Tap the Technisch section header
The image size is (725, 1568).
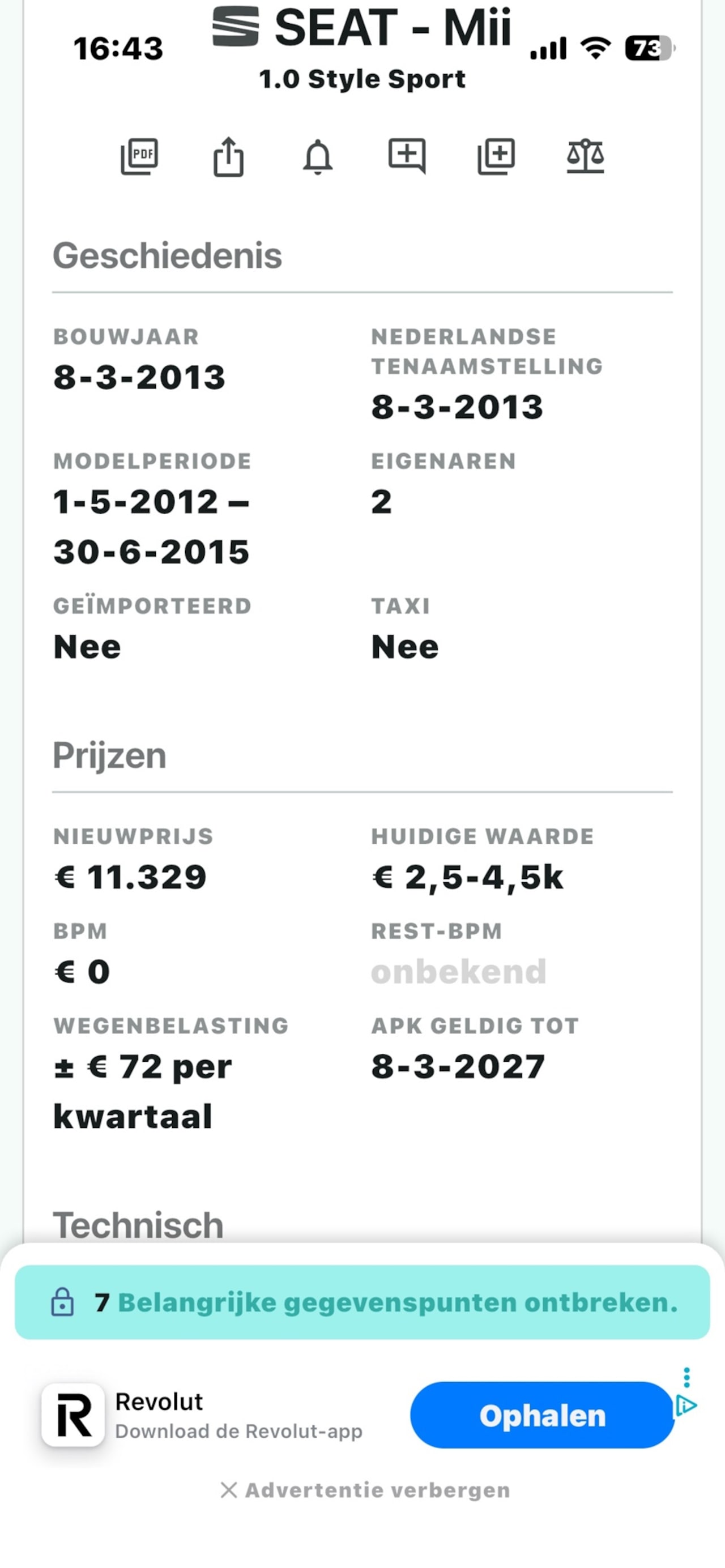click(x=138, y=1225)
